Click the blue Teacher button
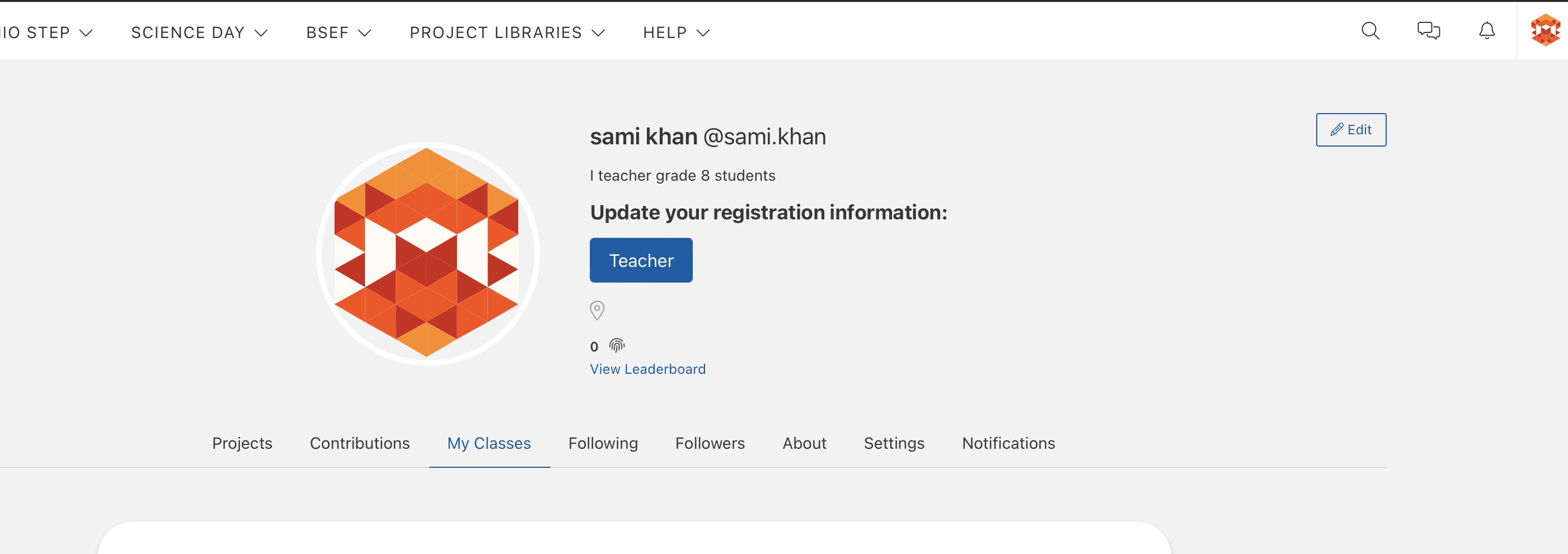Viewport: 1568px width, 554px height. 641,260
